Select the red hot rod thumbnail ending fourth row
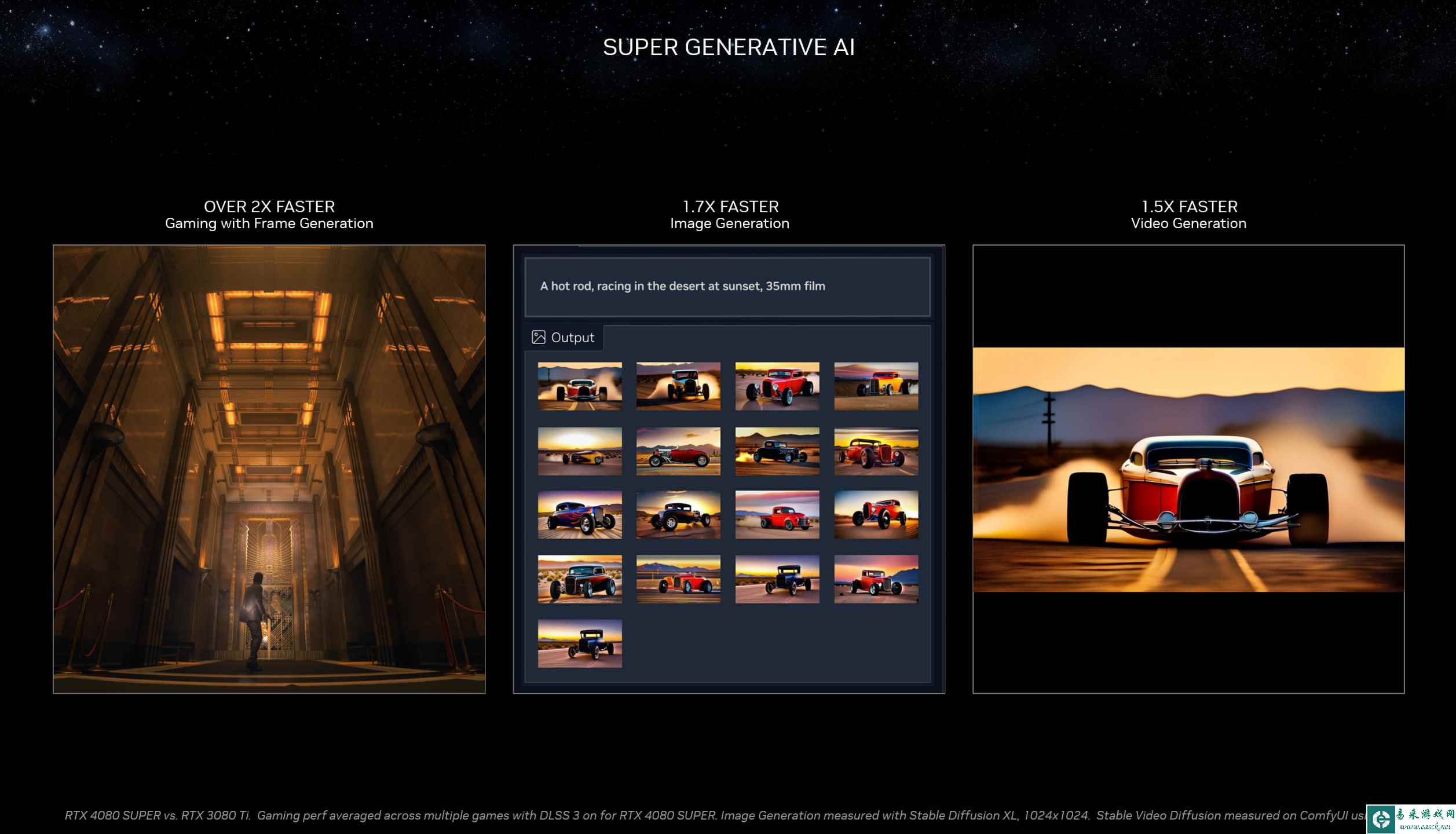The height and width of the screenshot is (834, 1456). pos(876,579)
